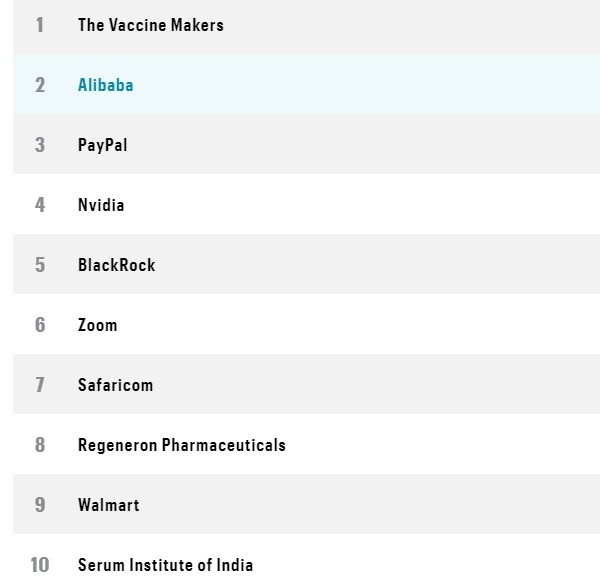
Task: Open The Vaccine Makers link
Action: pos(150,25)
